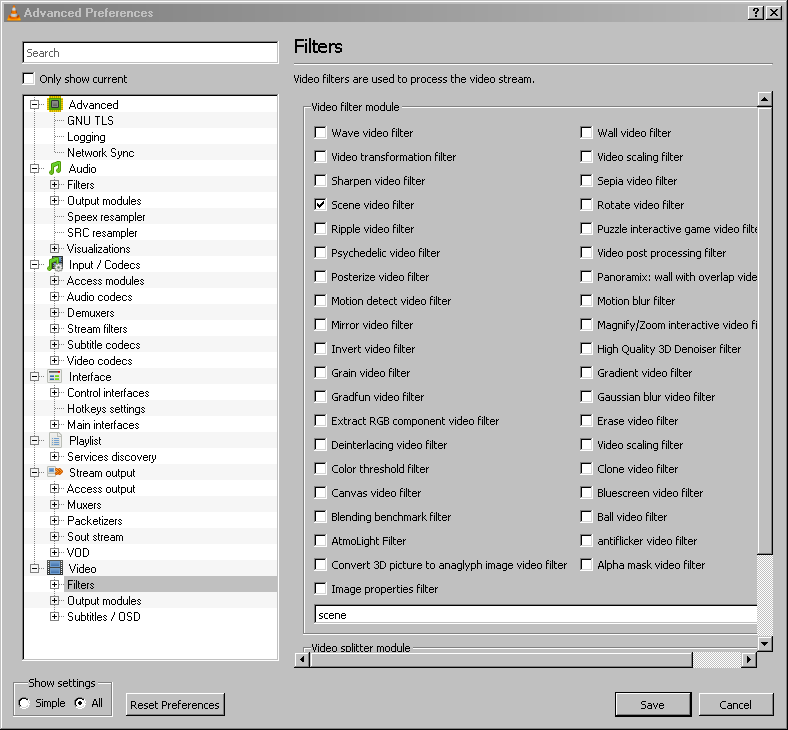Open Muxers in Stream output

tap(84, 504)
